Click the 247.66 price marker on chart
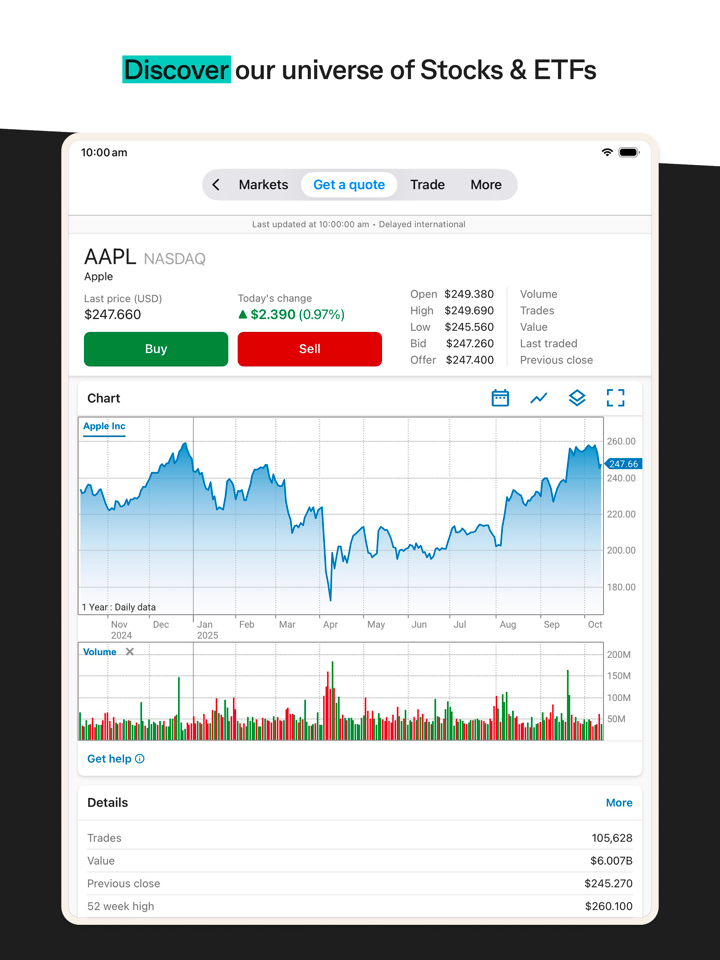This screenshot has width=720, height=960. [x=623, y=464]
